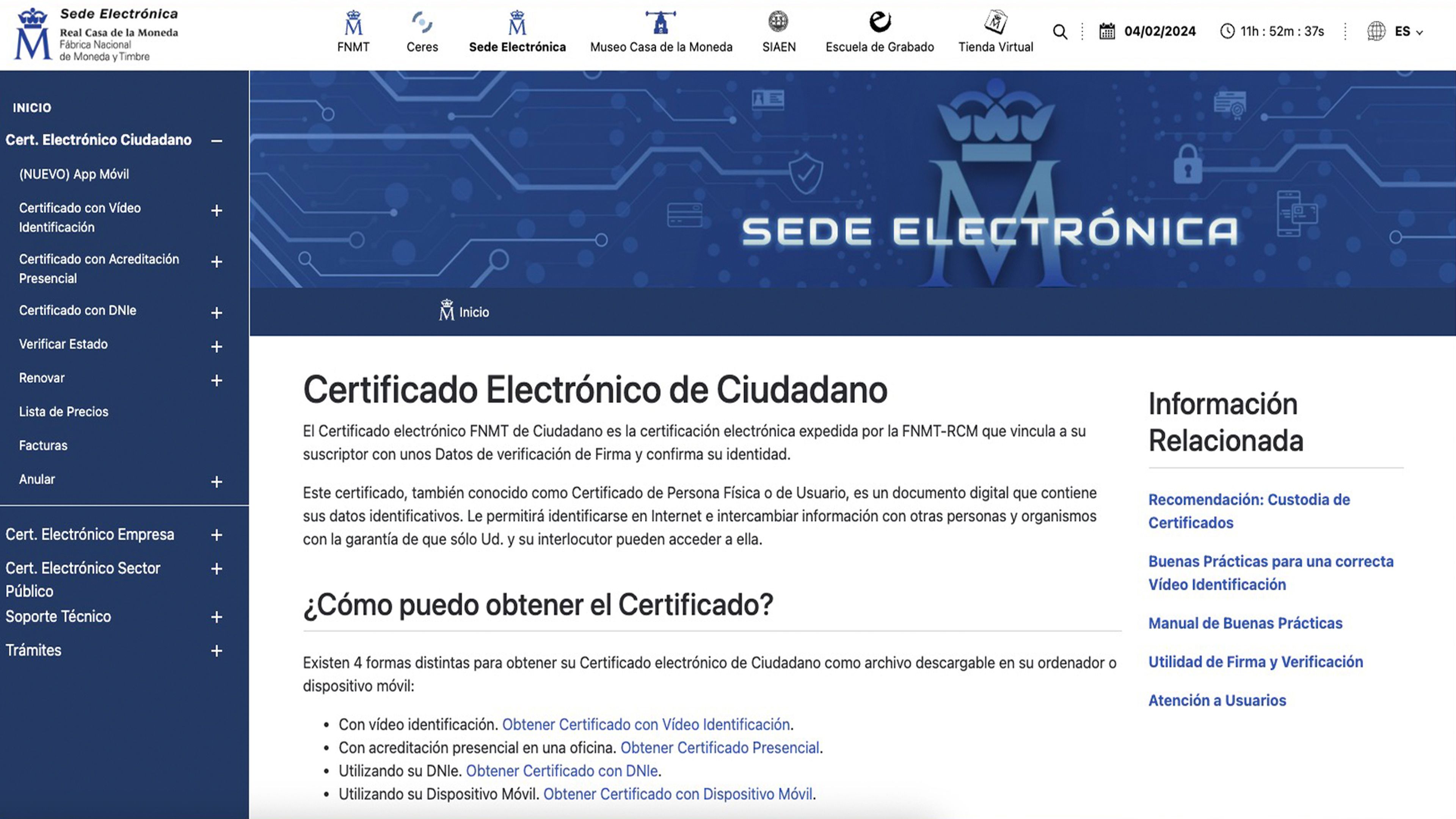Image resolution: width=1456 pixels, height=819 pixels.
Task: Click the date 04/02/2024
Action: (x=1160, y=31)
